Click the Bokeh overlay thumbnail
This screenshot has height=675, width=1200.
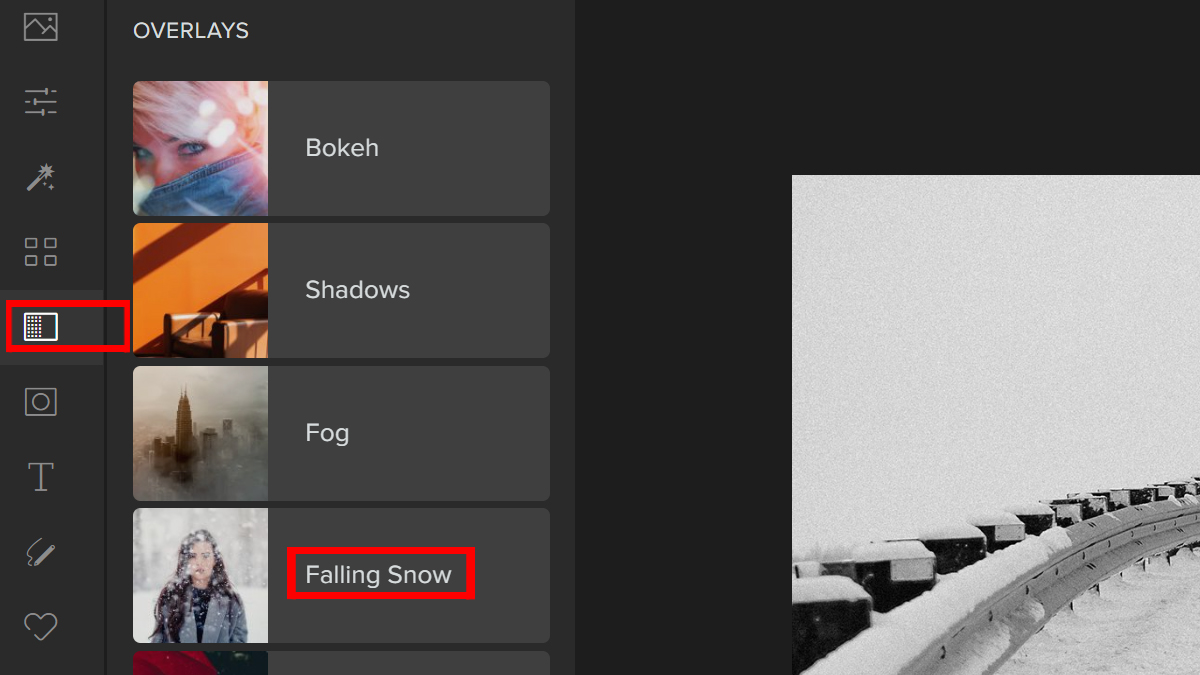coord(200,148)
